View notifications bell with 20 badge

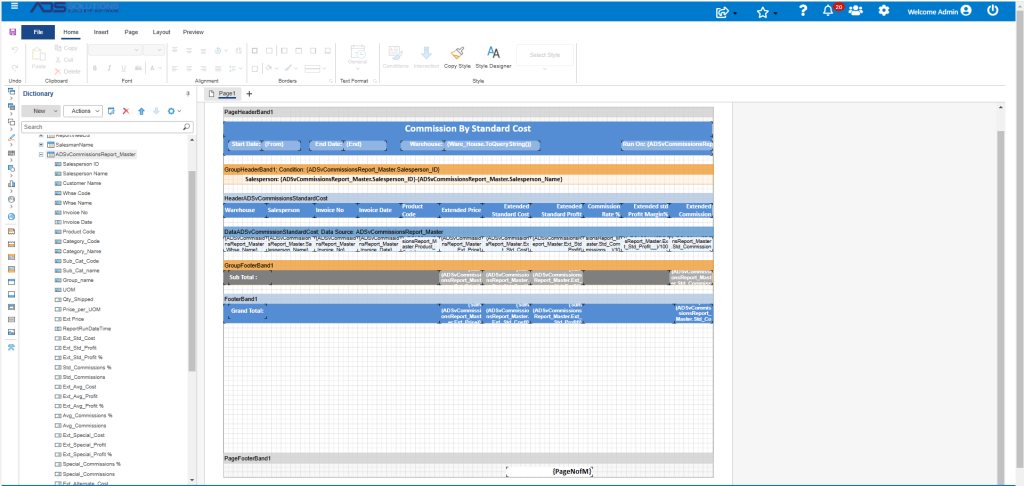pyautogui.click(x=828, y=10)
